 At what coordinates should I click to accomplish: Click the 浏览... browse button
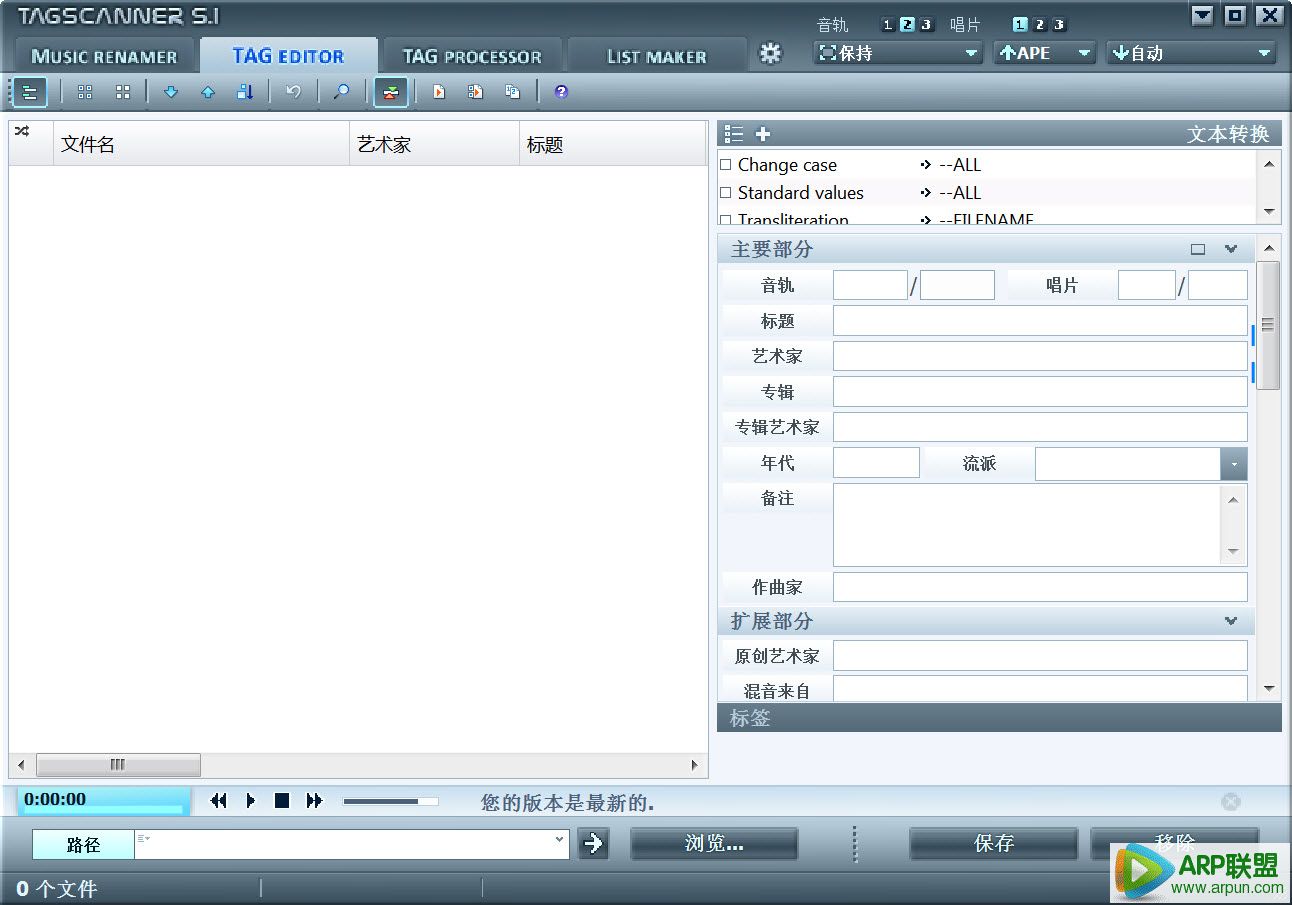click(713, 843)
